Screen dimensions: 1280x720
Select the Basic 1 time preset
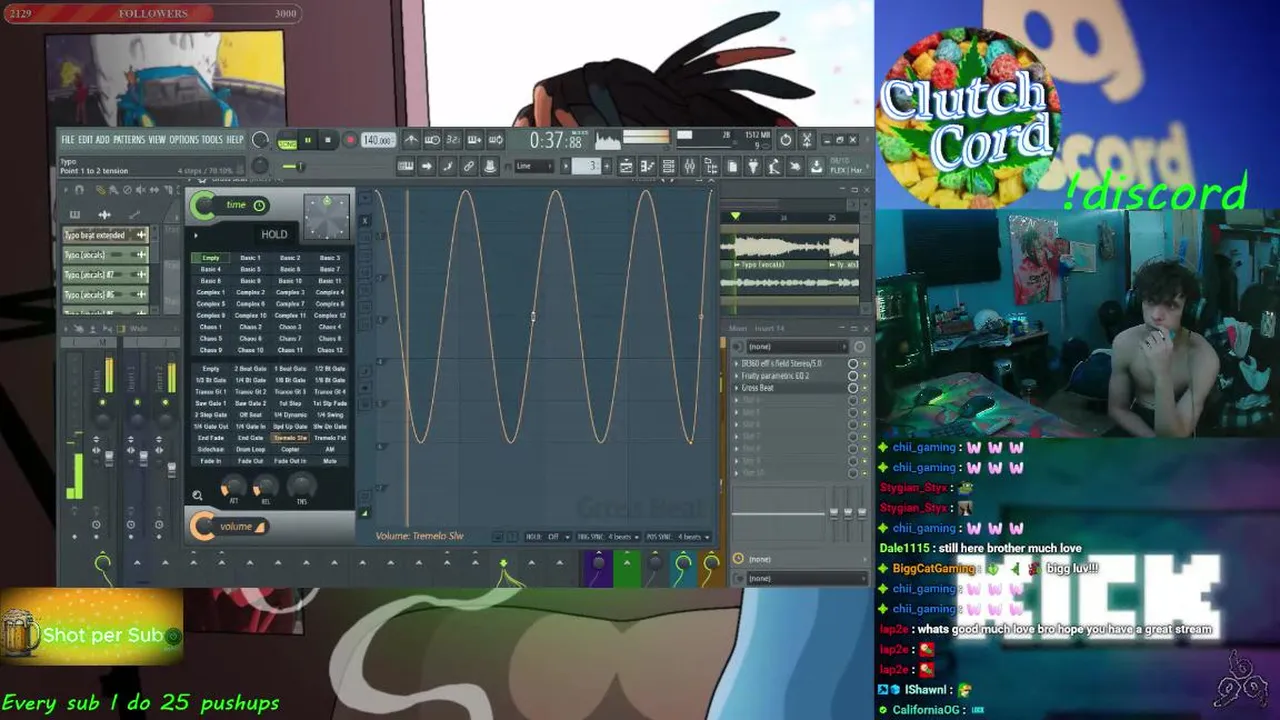[x=250, y=258]
